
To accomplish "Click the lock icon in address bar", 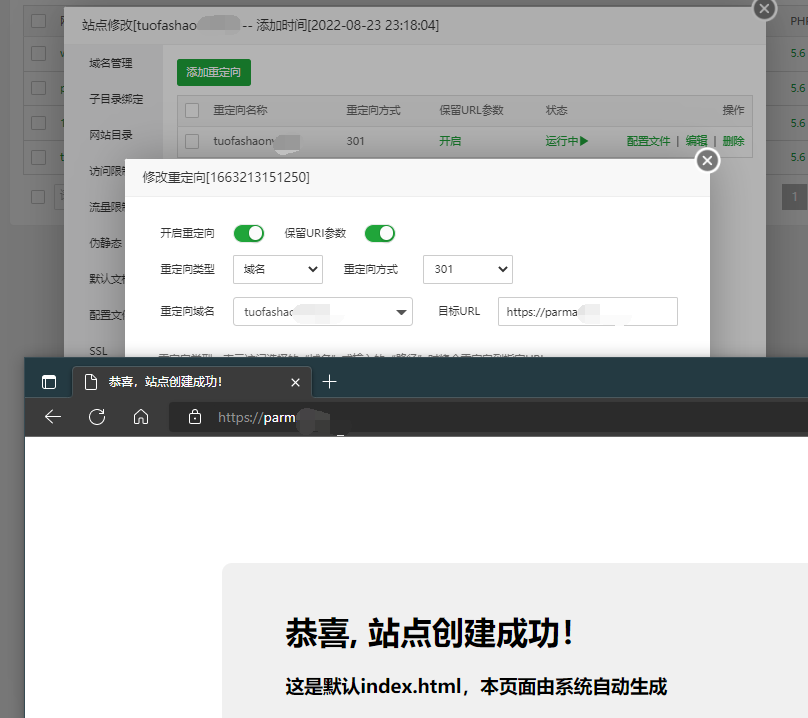I will click(x=195, y=416).
